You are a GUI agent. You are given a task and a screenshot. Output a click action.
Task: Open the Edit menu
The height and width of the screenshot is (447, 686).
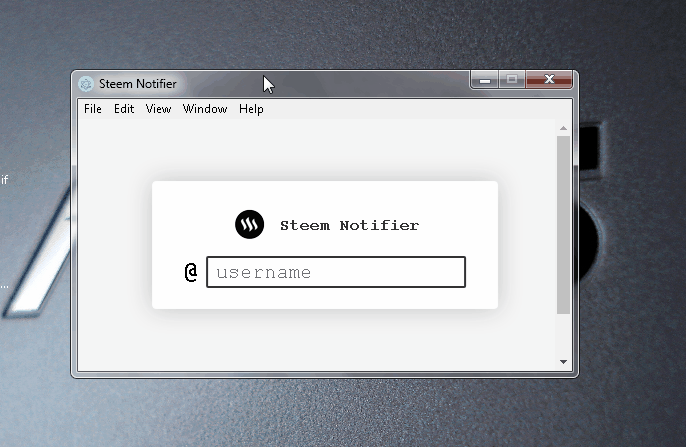[124, 109]
